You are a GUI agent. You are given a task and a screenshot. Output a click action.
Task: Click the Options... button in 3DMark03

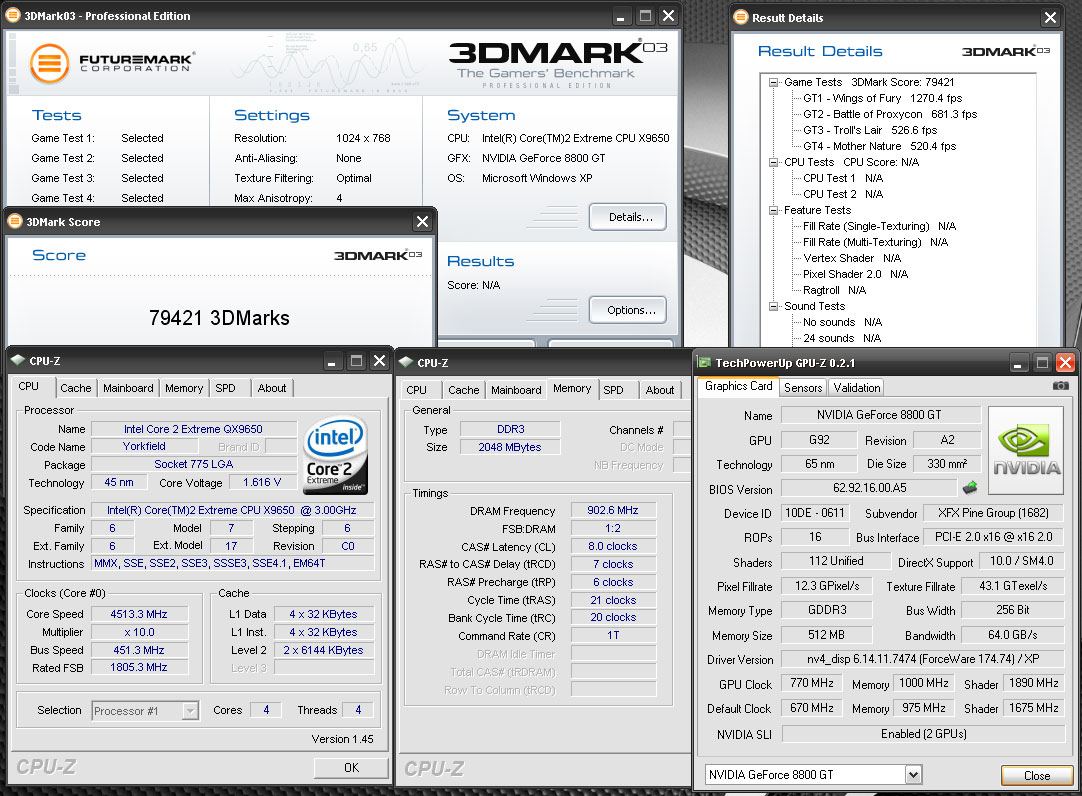(628, 310)
